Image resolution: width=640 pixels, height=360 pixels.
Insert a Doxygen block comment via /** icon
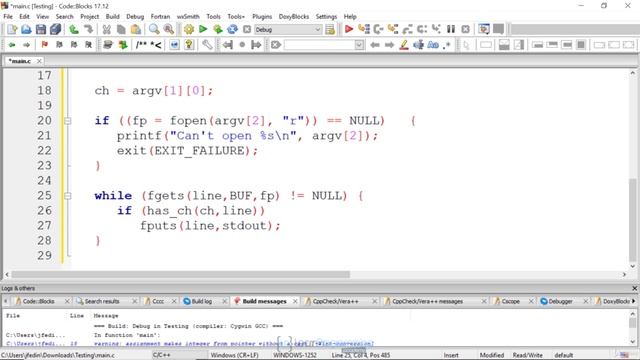pyautogui.click(x=141, y=45)
